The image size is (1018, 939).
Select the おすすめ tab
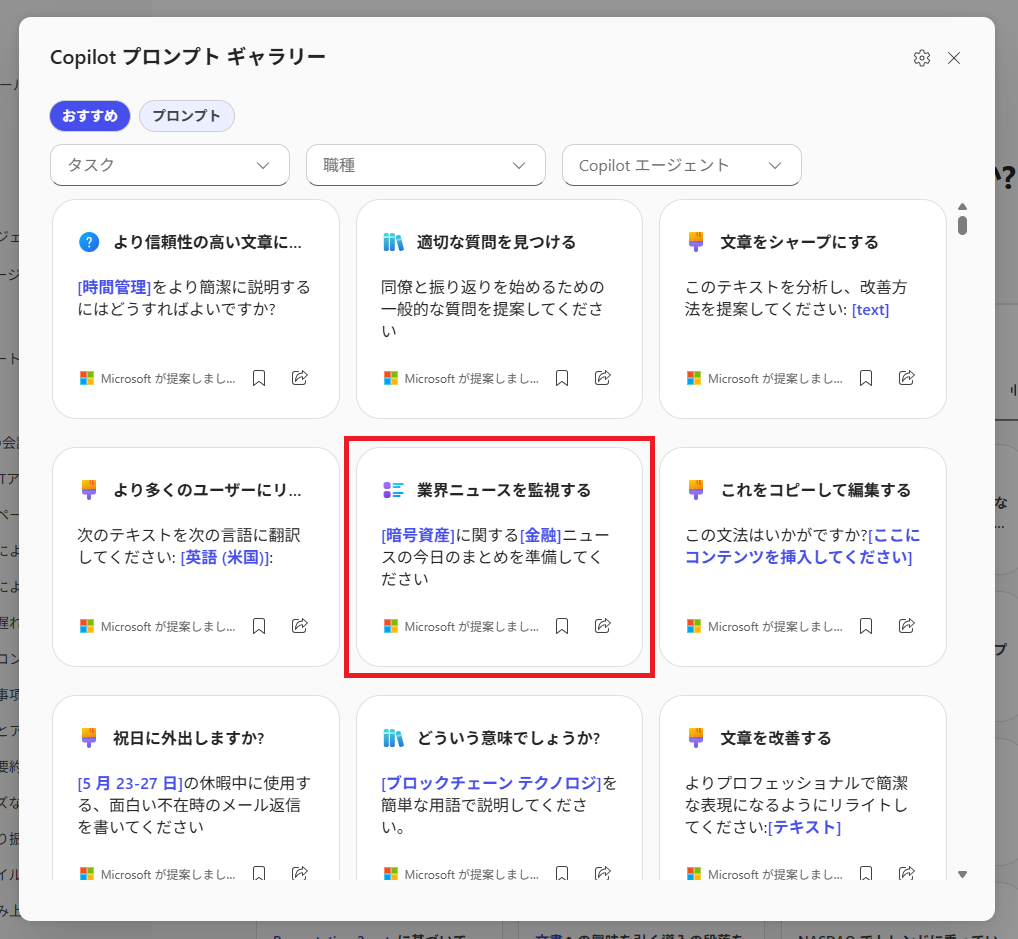(x=90, y=116)
